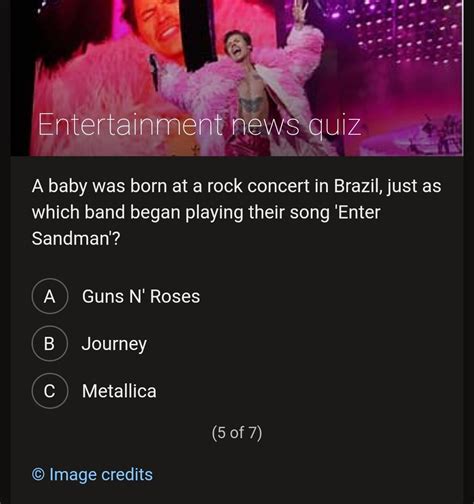This screenshot has height=504, width=474.
Task: Select answer option C circle
Action: [50, 391]
